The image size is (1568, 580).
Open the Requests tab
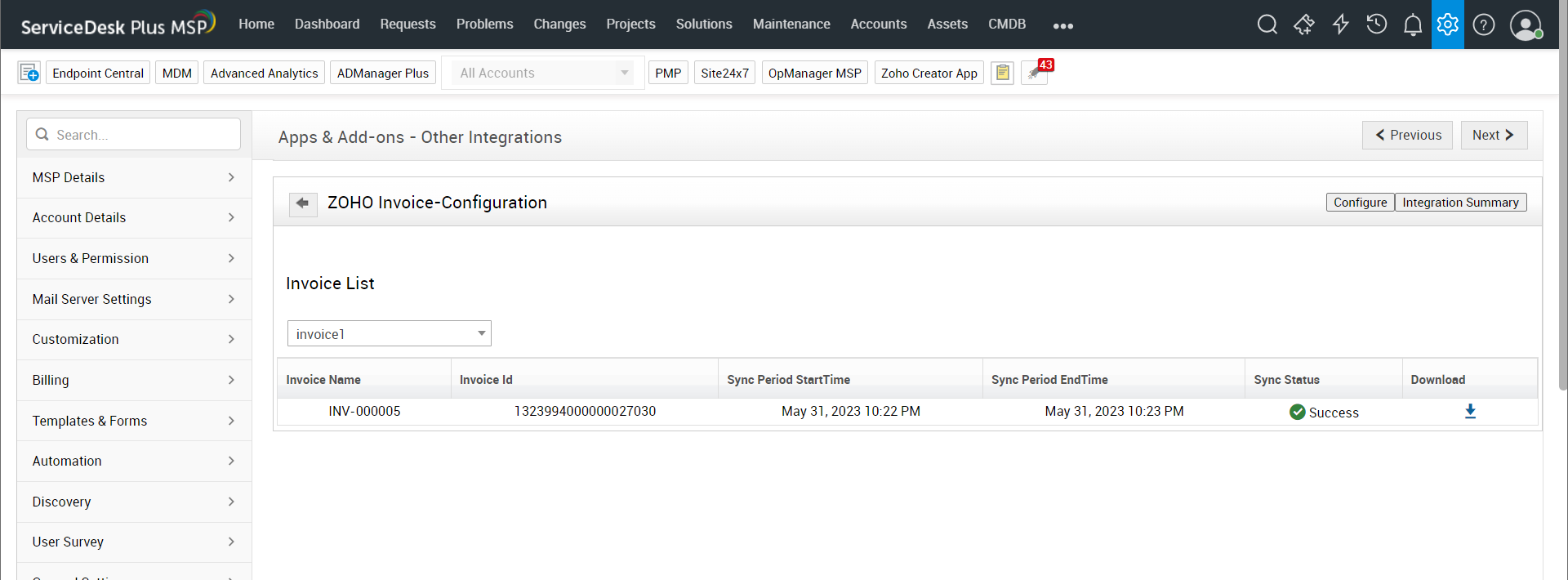coord(408,24)
